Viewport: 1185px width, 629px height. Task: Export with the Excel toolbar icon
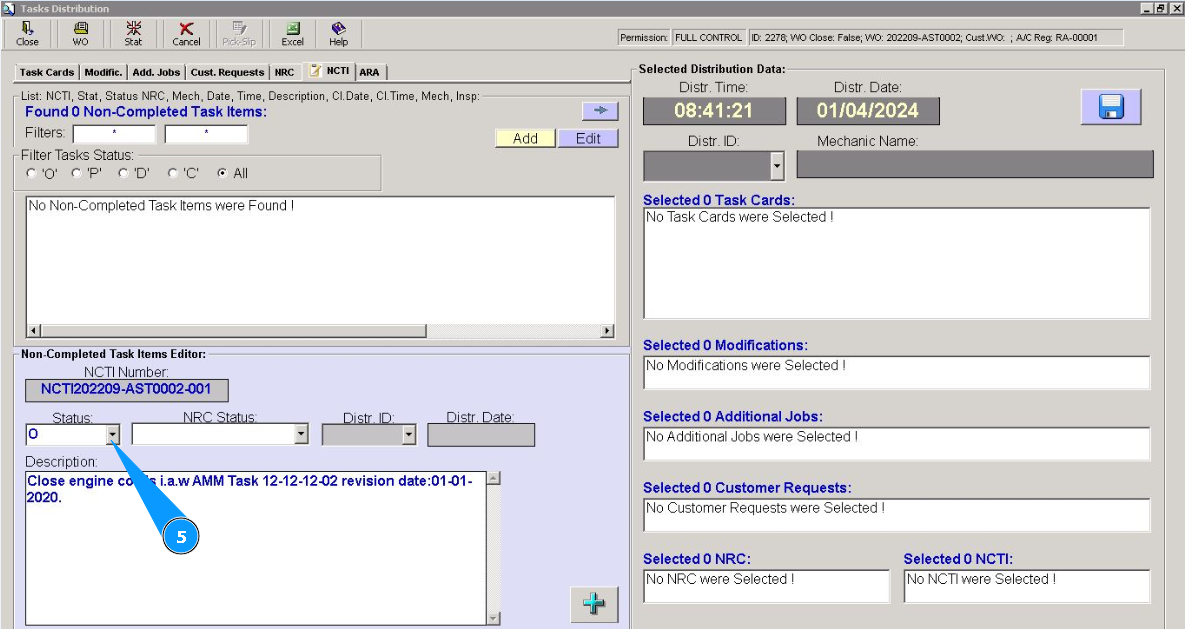click(x=292, y=34)
